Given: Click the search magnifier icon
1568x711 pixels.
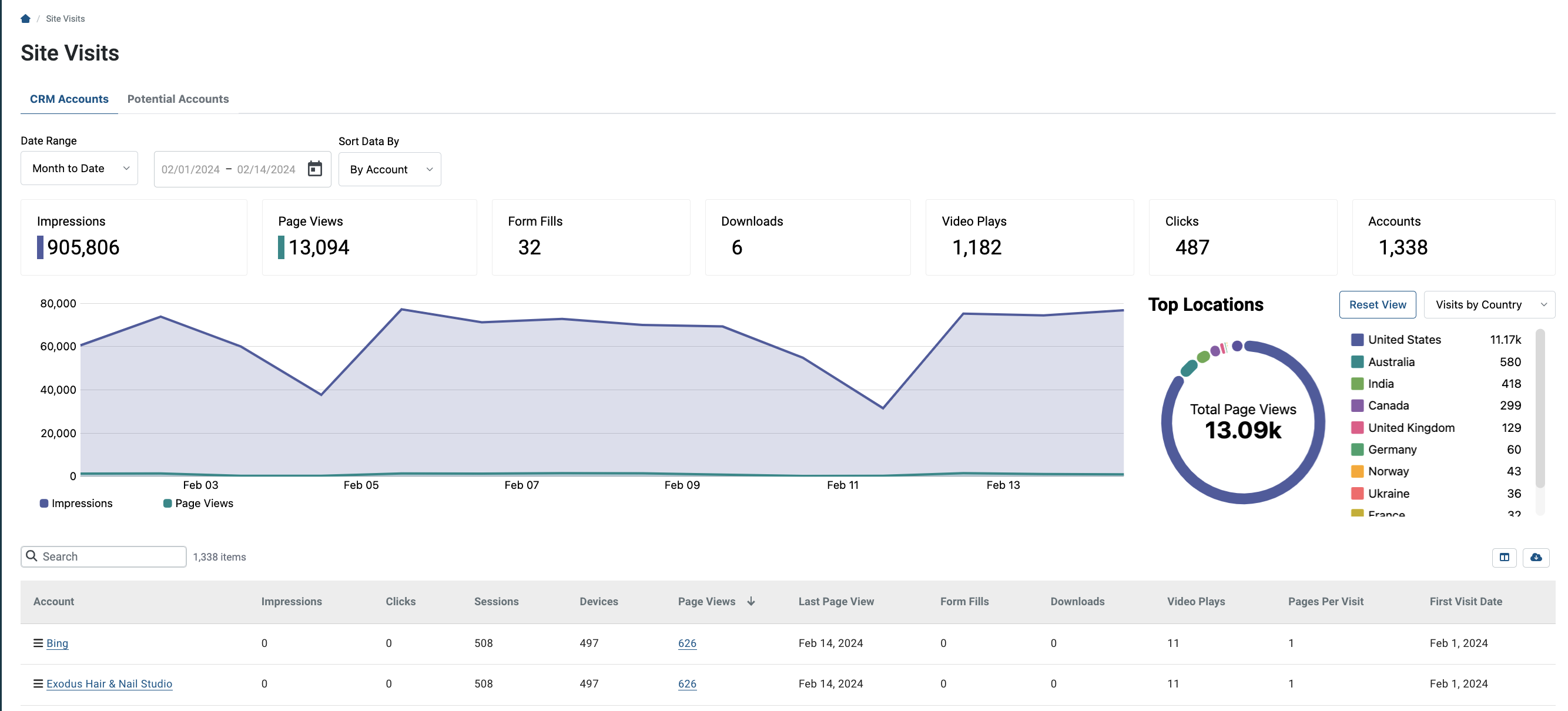Looking at the screenshot, I should [x=32, y=556].
